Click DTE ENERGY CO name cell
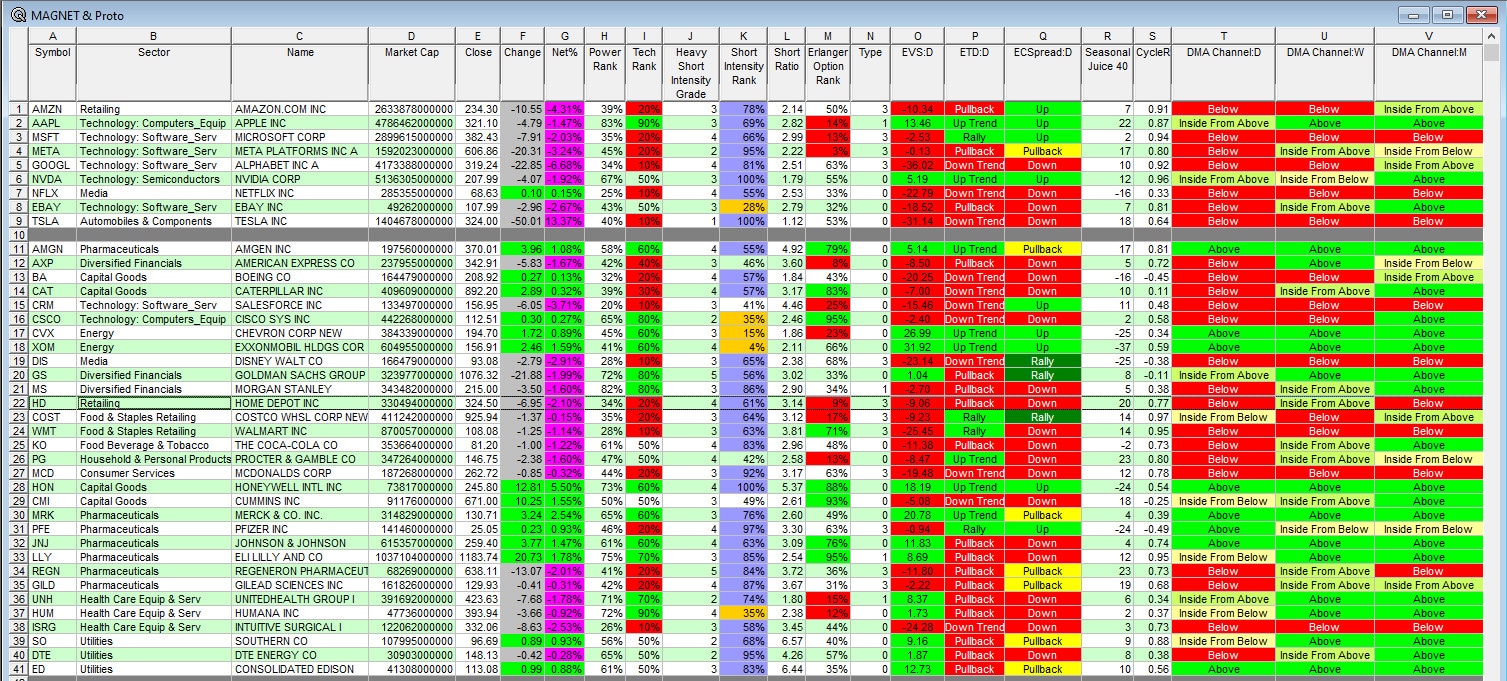This screenshot has width=1507, height=681. (300, 655)
